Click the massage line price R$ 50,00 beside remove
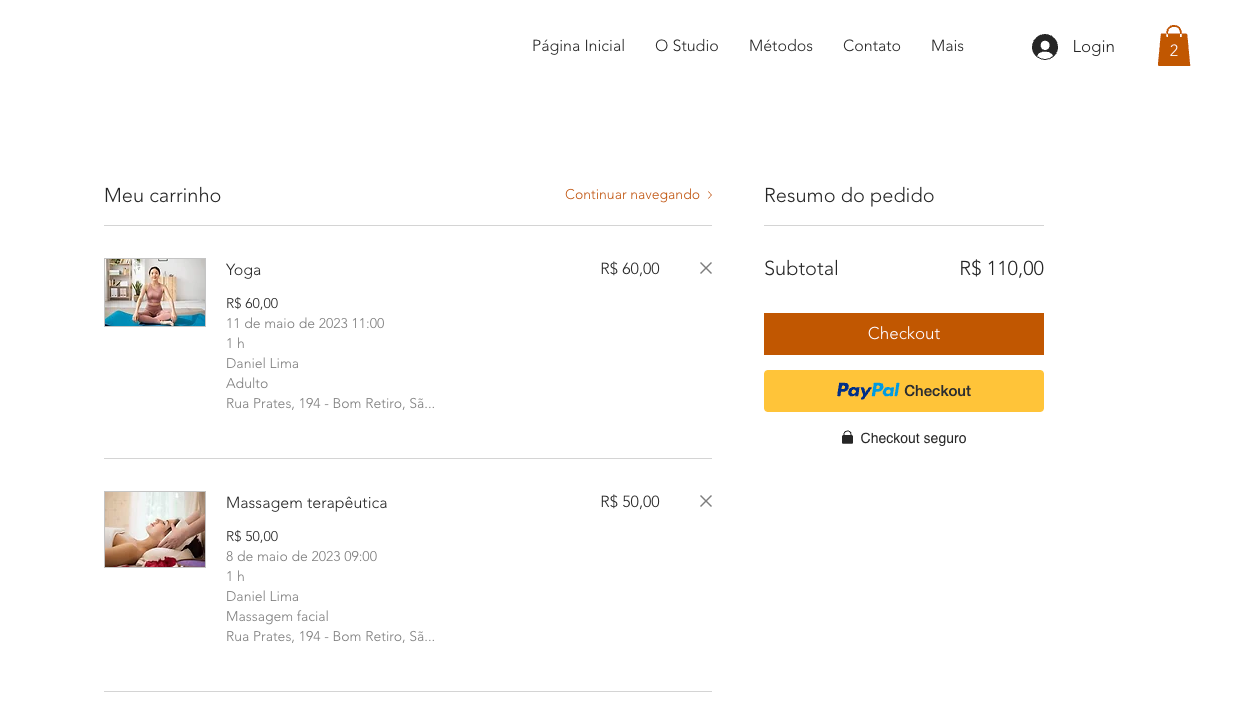The height and width of the screenshot is (722, 1238). 630,501
